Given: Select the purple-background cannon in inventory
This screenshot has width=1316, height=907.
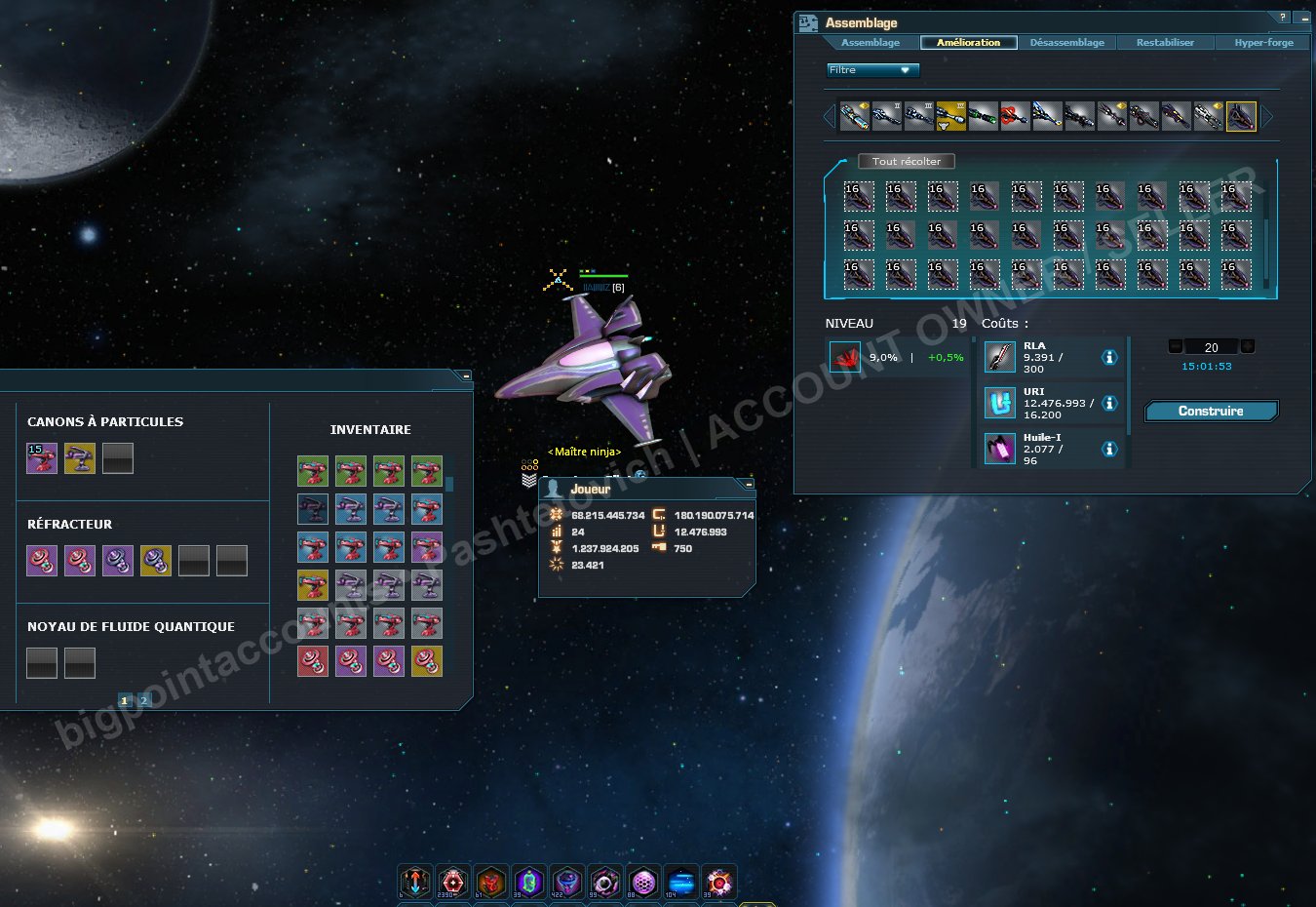Looking at the screenshot, I should (x=427, y=547).
